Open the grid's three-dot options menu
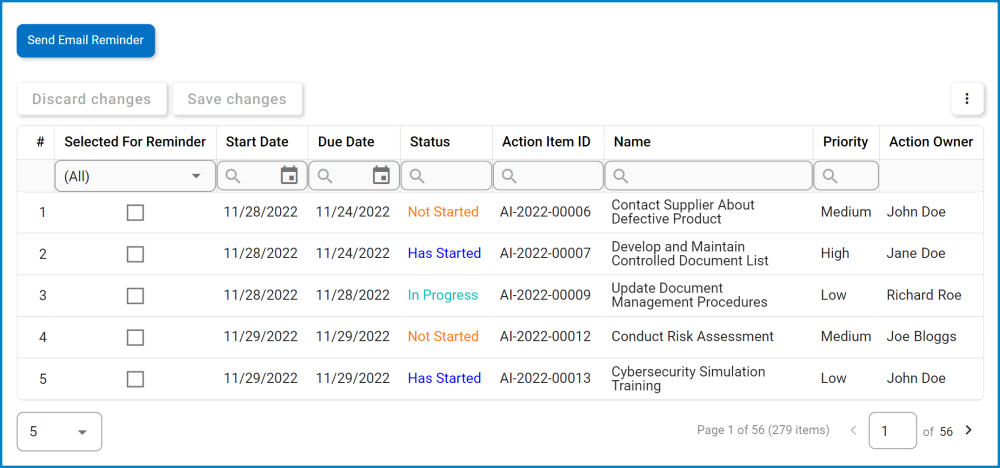The height and width of the screenshot is (468, 1000). tap(966, 99)
